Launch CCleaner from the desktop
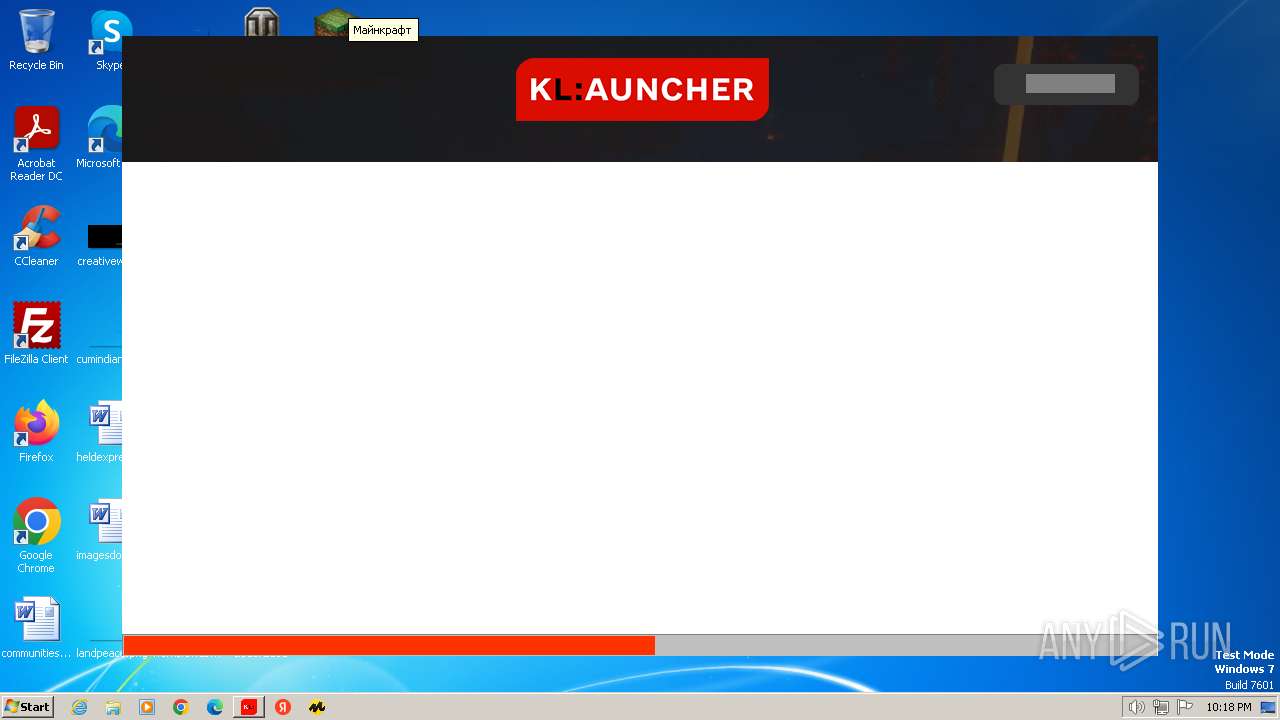This screenshot has width=1280, height=720. (36, 236)
